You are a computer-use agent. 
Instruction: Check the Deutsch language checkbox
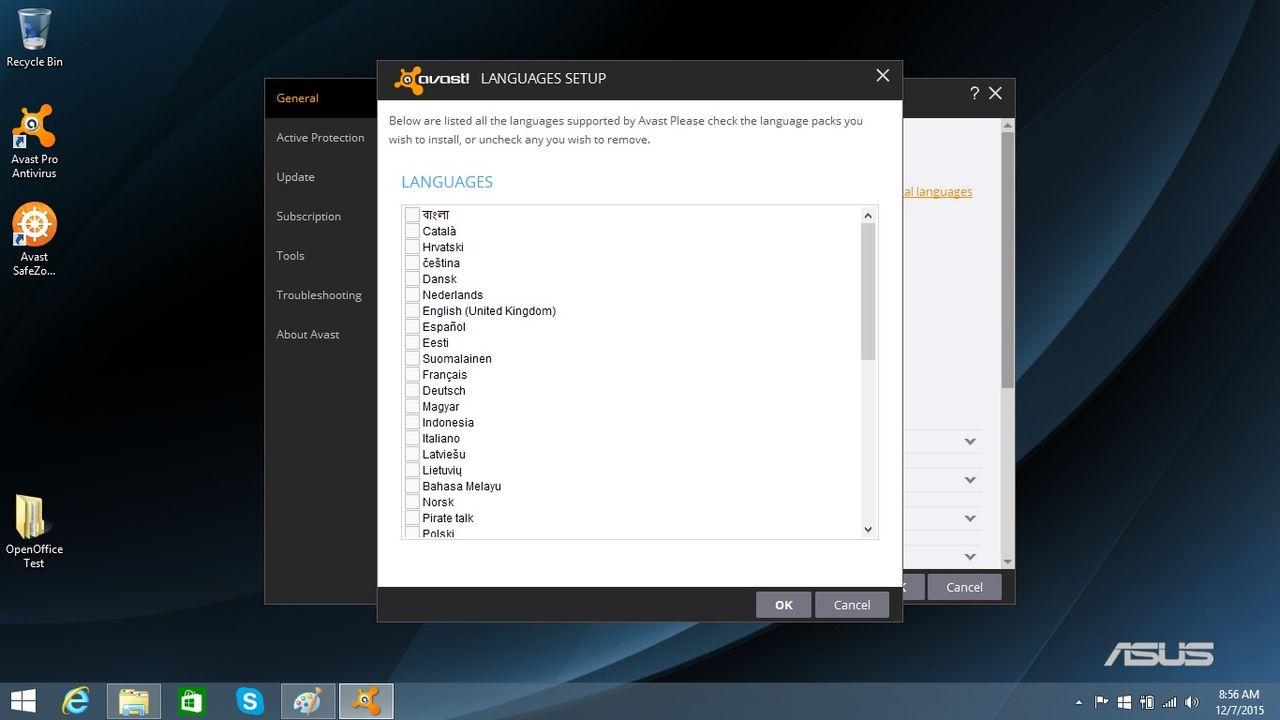[412, 391]
